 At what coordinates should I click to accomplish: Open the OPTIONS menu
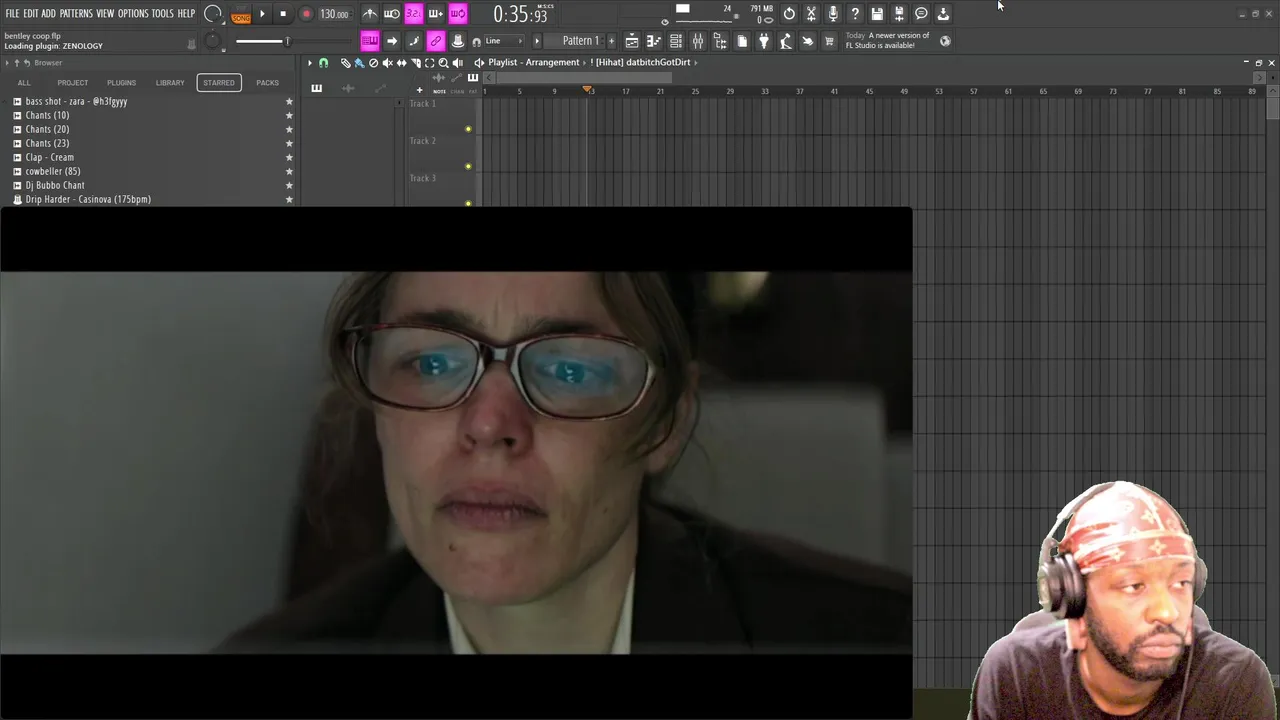pyautogui.click(x=133, y=14)
